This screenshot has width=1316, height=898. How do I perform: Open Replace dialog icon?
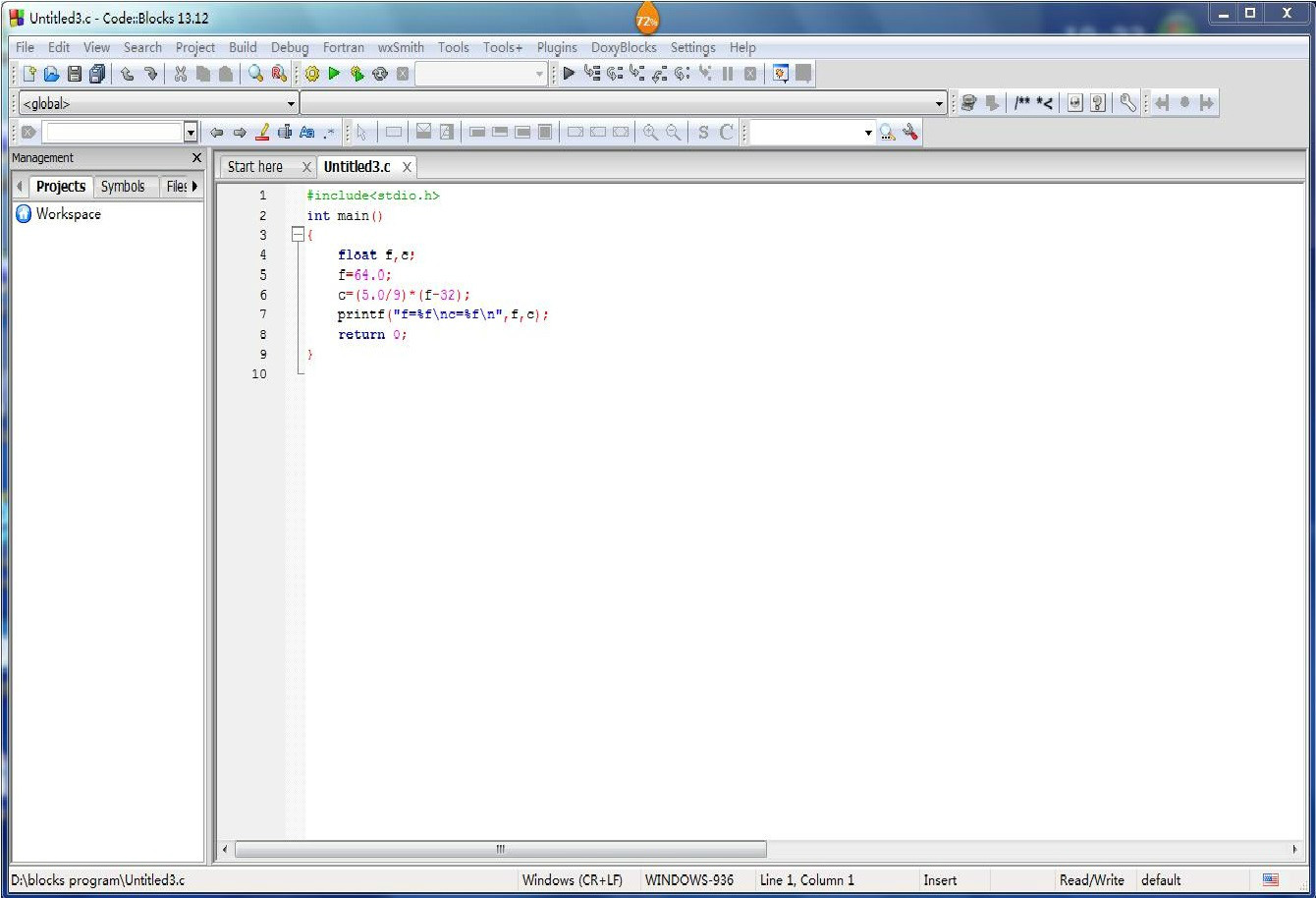(278, 74)
